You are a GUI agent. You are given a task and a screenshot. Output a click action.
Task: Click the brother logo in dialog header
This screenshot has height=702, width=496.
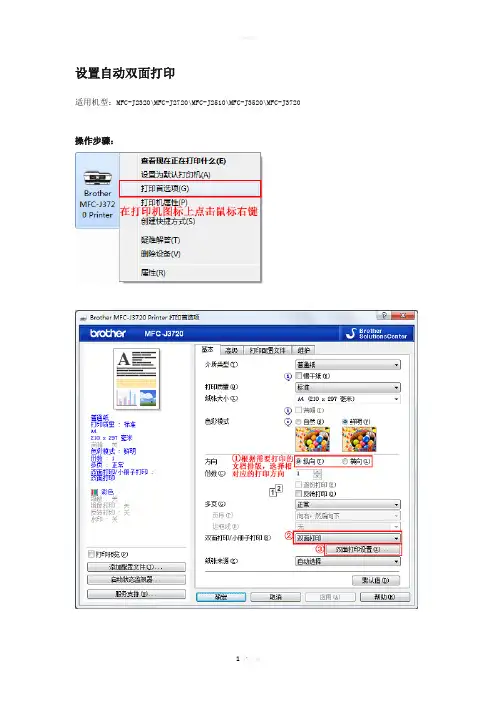107,334
